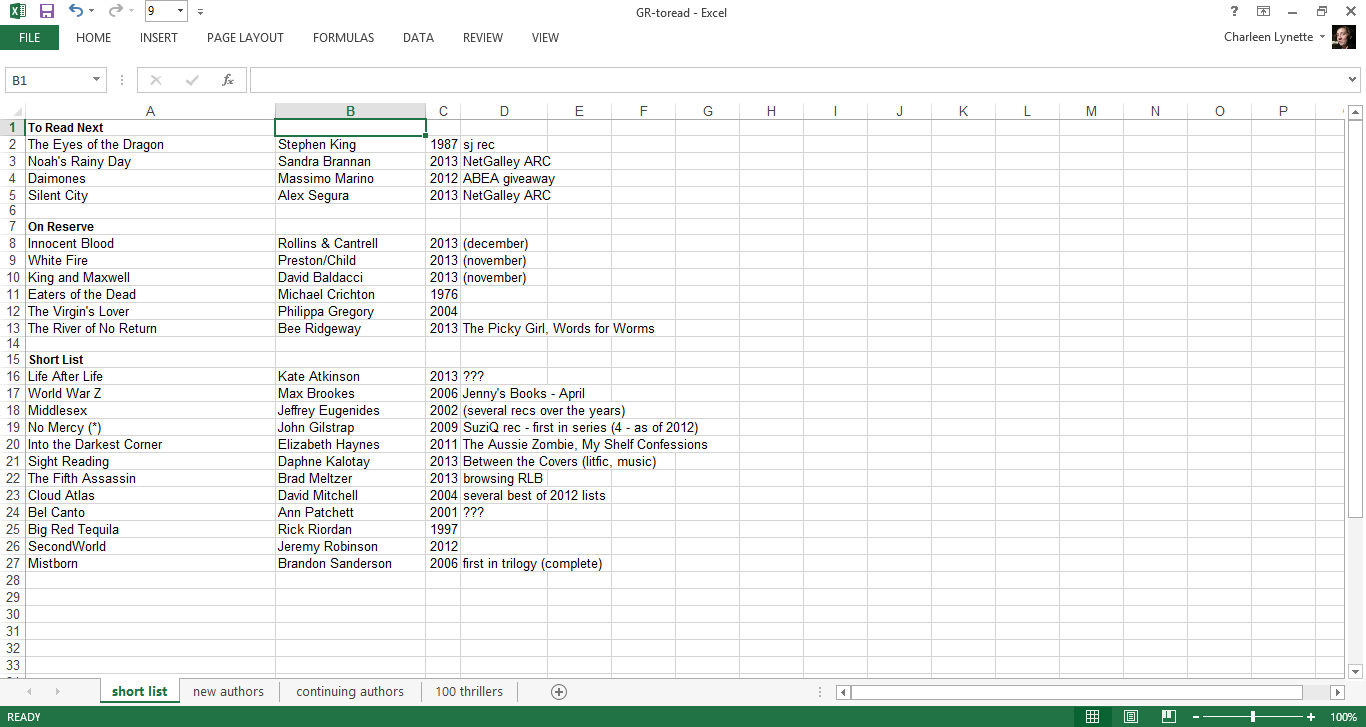Click the horizontal scrollbar right arrow
This screenshot has height=727, width=1366.
(x=1337, y=692)
